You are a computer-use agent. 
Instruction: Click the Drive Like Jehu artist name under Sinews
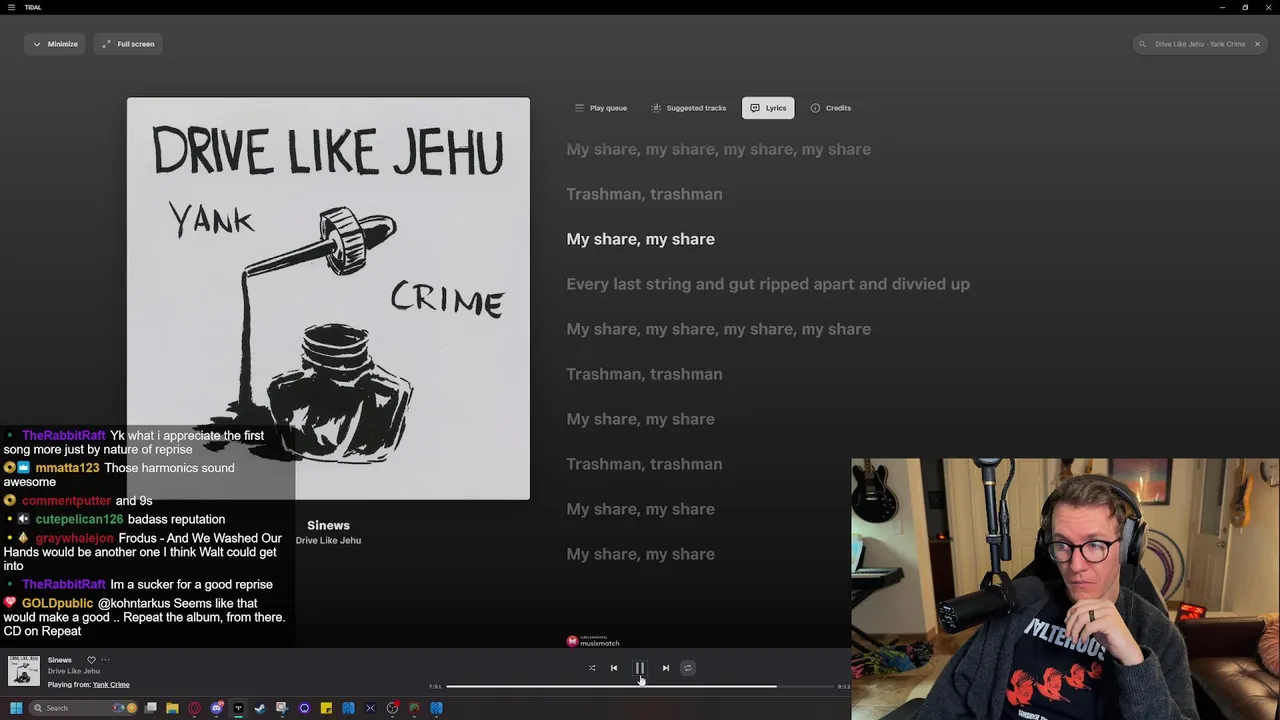click(328, 540)
